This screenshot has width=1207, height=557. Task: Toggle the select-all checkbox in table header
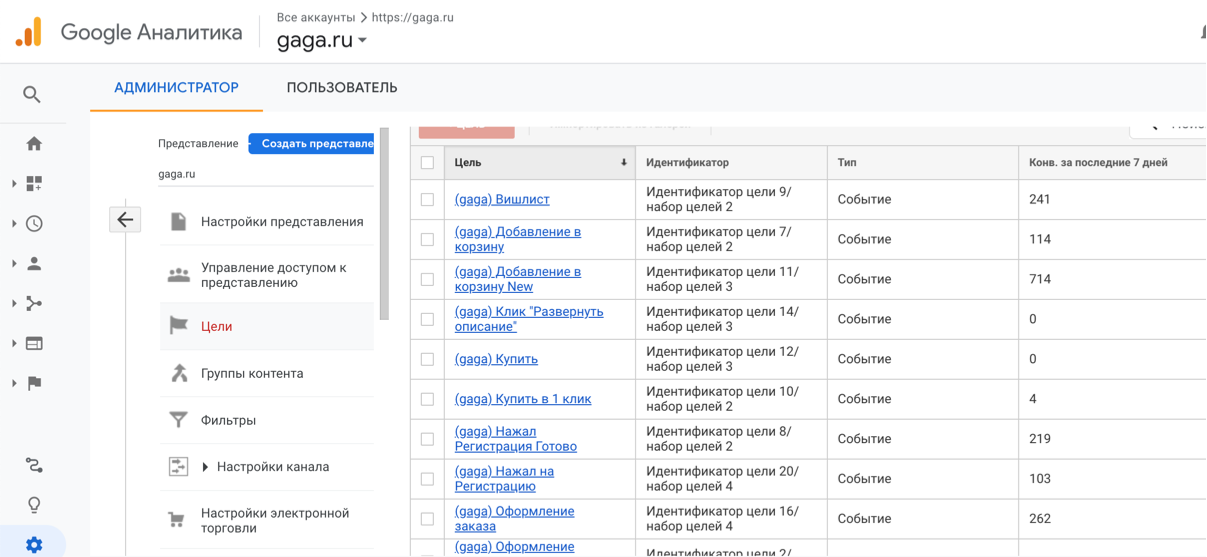[x=428, y=162]
